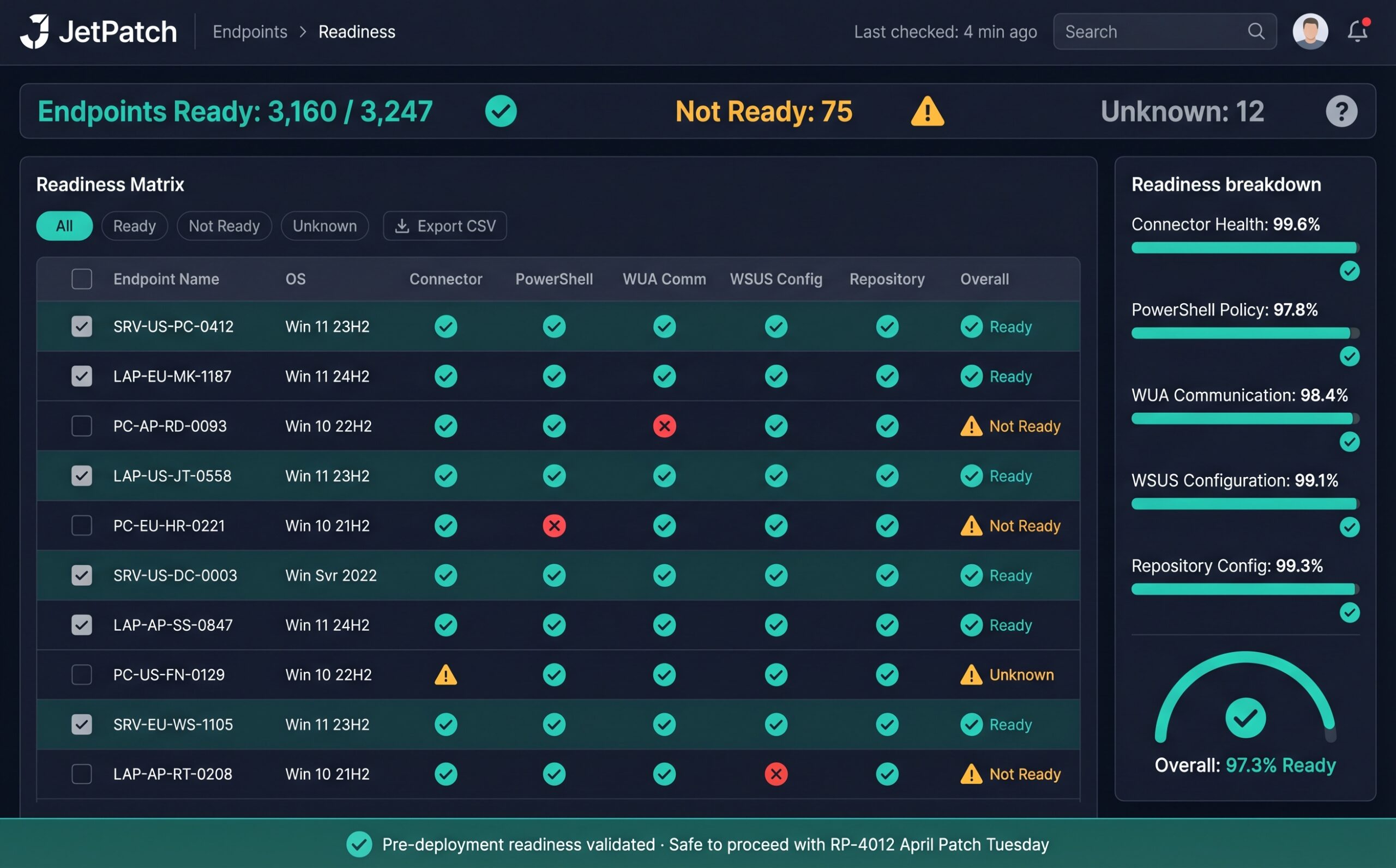The image size is (1396, 868).
Task: Select the Ready filter
Action: tap(134, 226)
